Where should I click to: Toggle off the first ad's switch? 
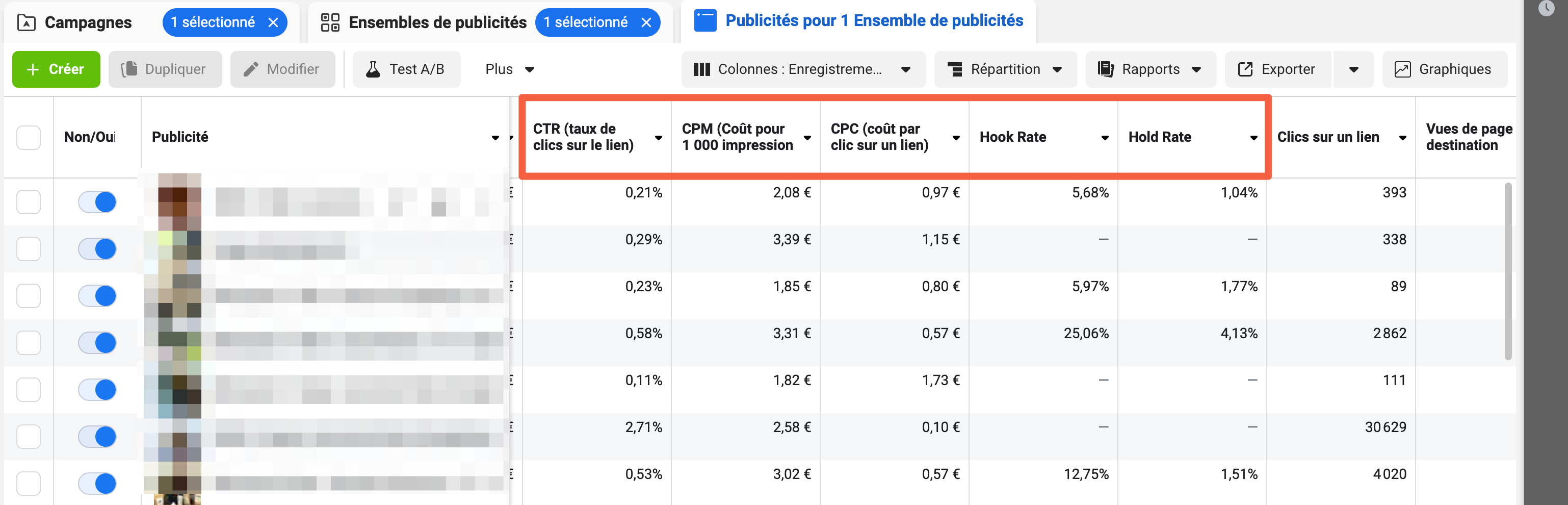[x=97, y=201]
